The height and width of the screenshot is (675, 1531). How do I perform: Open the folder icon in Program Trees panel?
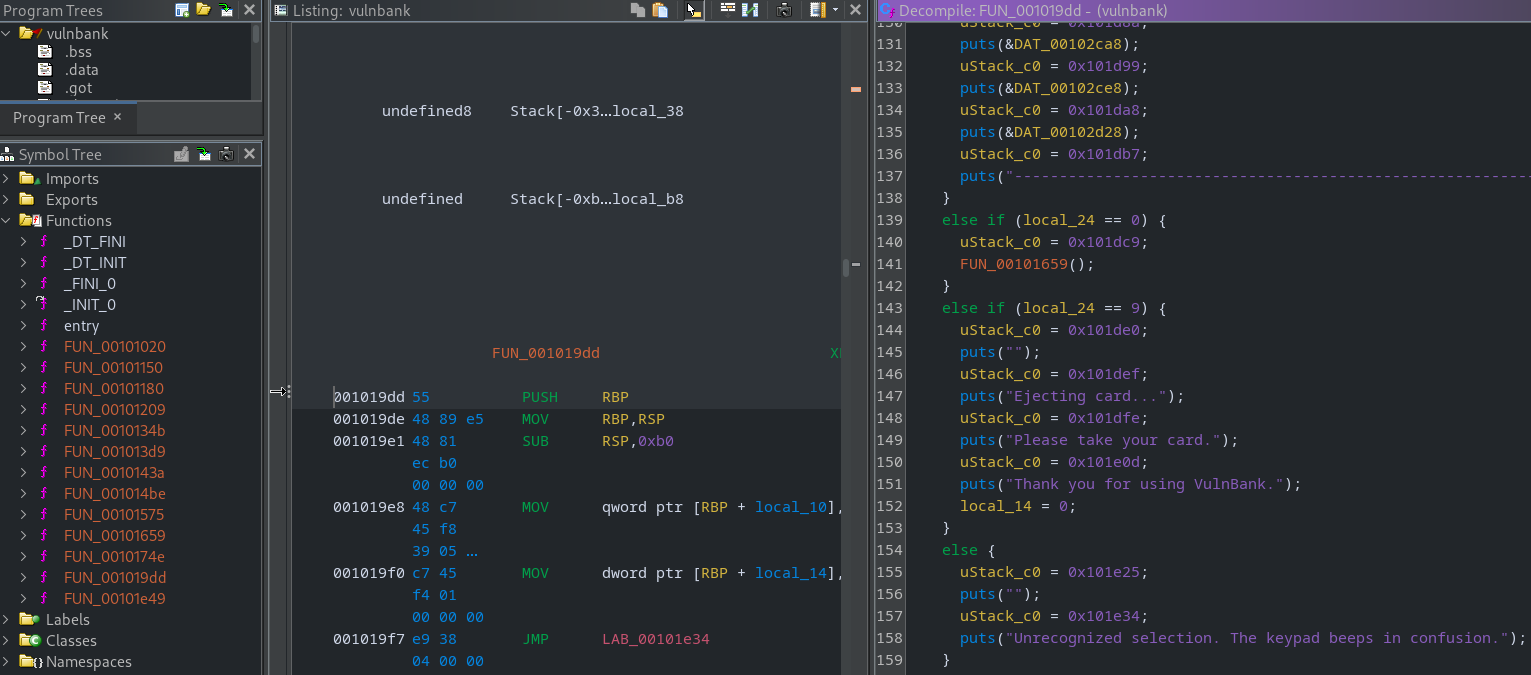[x=204, y=11]
